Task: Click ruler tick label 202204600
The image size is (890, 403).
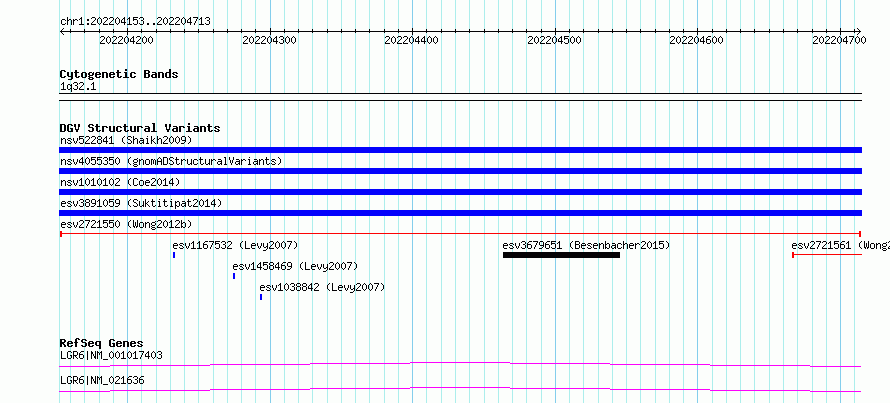Action: click(x=697, y=40)
